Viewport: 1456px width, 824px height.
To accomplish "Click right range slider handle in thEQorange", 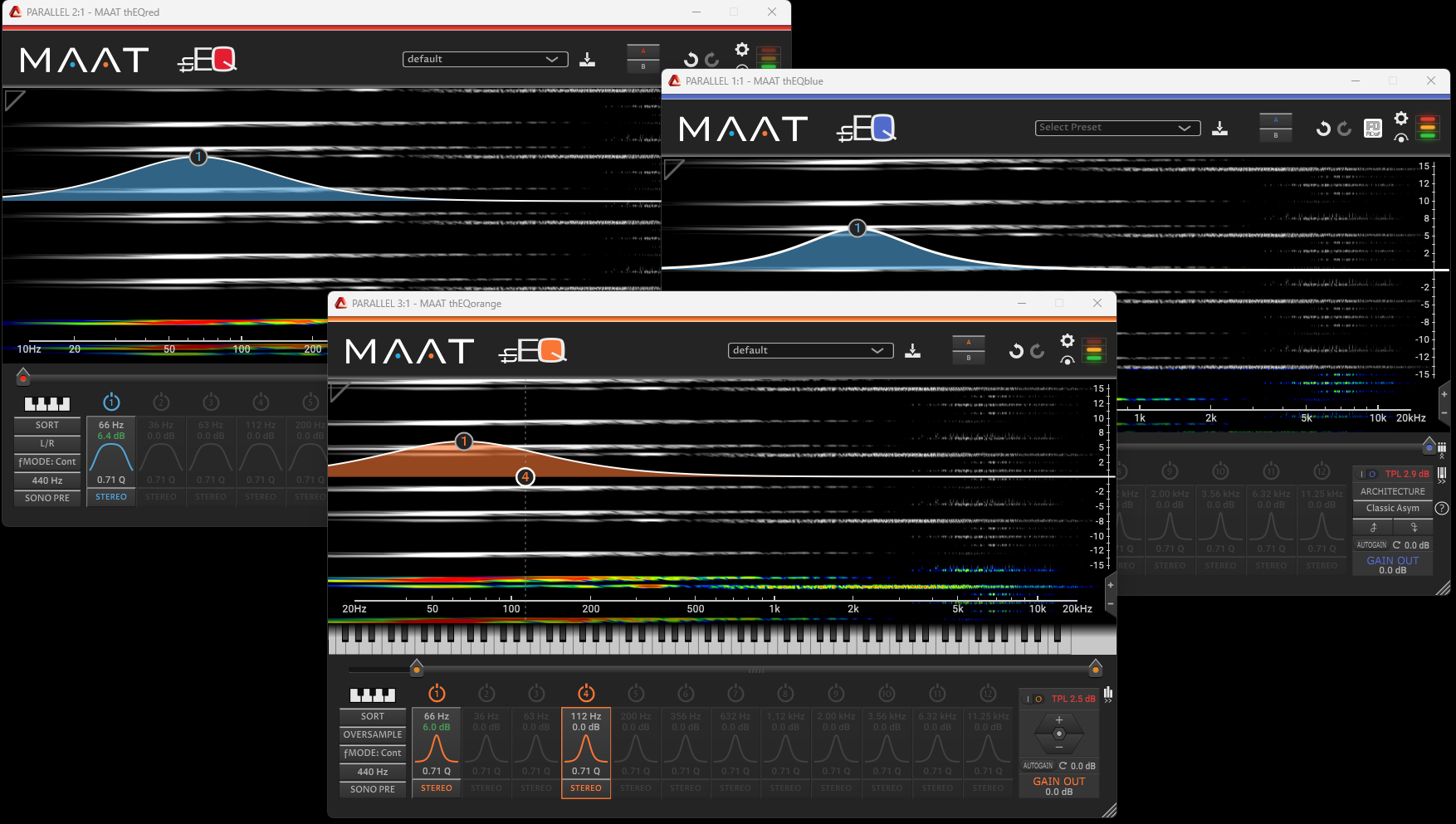I will coord(1096,667).
